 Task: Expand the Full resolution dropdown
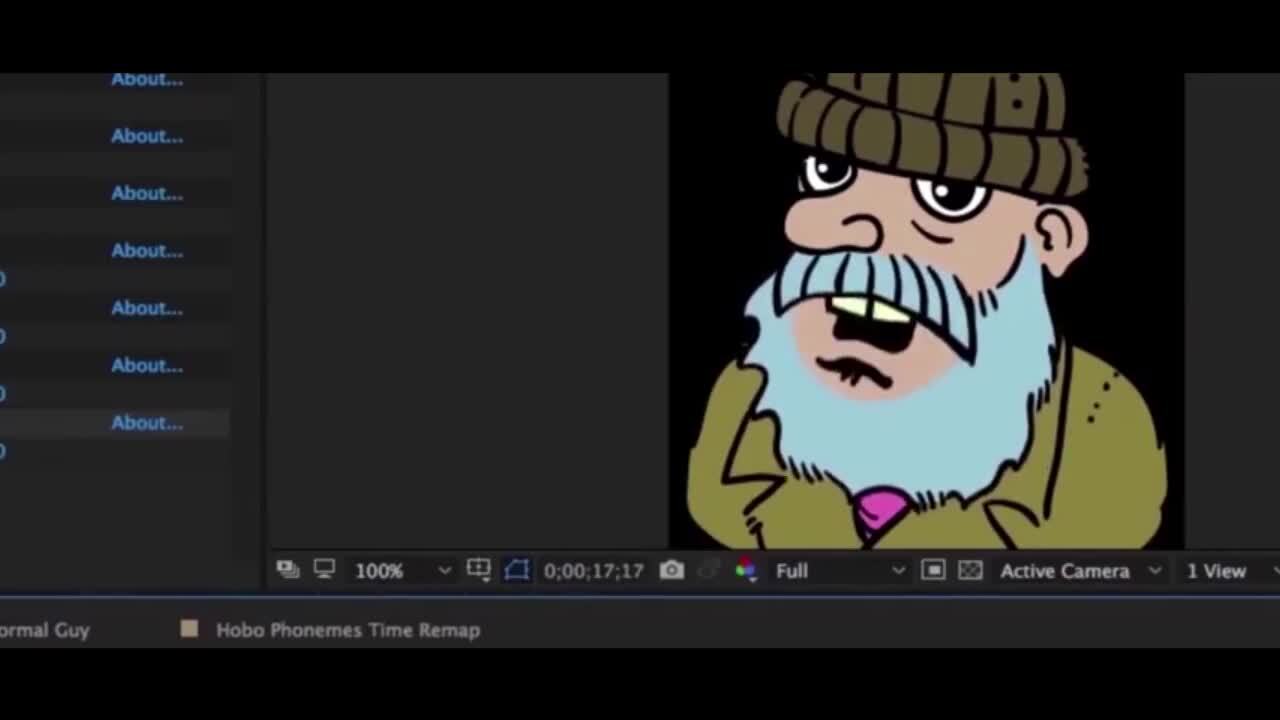(x=840, y=571)
